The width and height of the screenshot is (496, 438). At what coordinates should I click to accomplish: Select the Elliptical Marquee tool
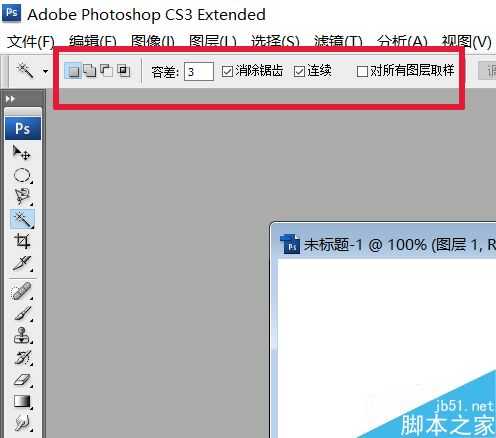22,175
